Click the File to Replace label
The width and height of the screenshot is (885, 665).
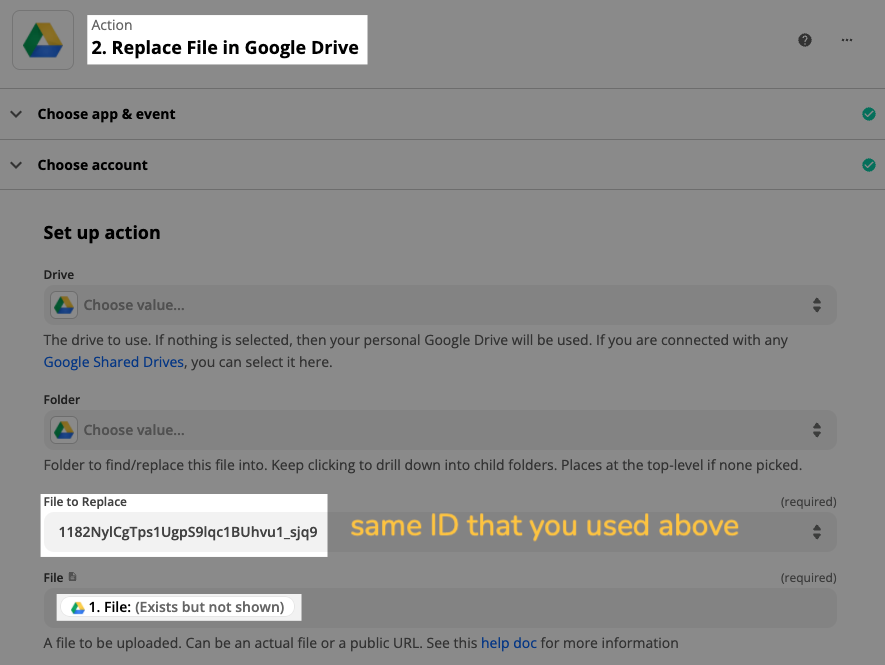coord(85,502)
